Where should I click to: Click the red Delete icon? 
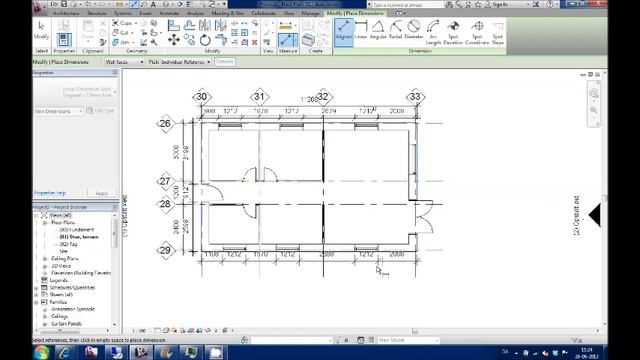255,42
